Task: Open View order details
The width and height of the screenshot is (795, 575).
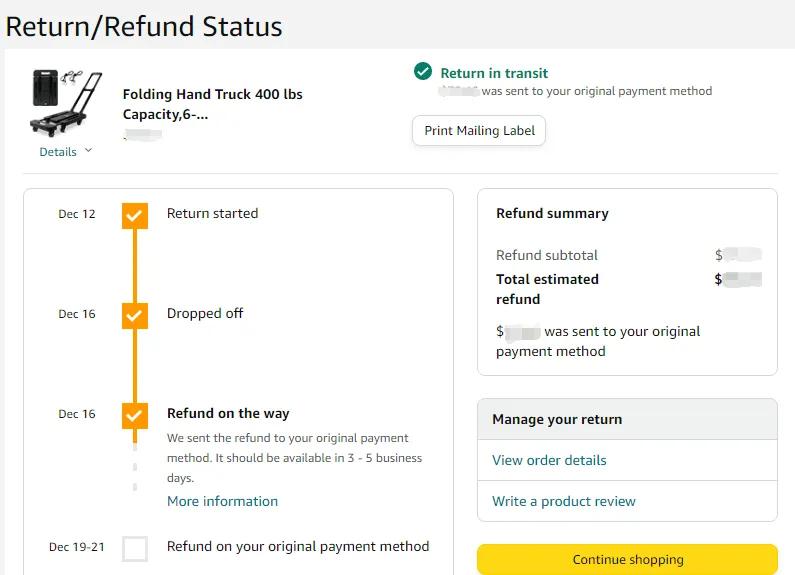Action: pyautogui.click(x=549, y=460)
